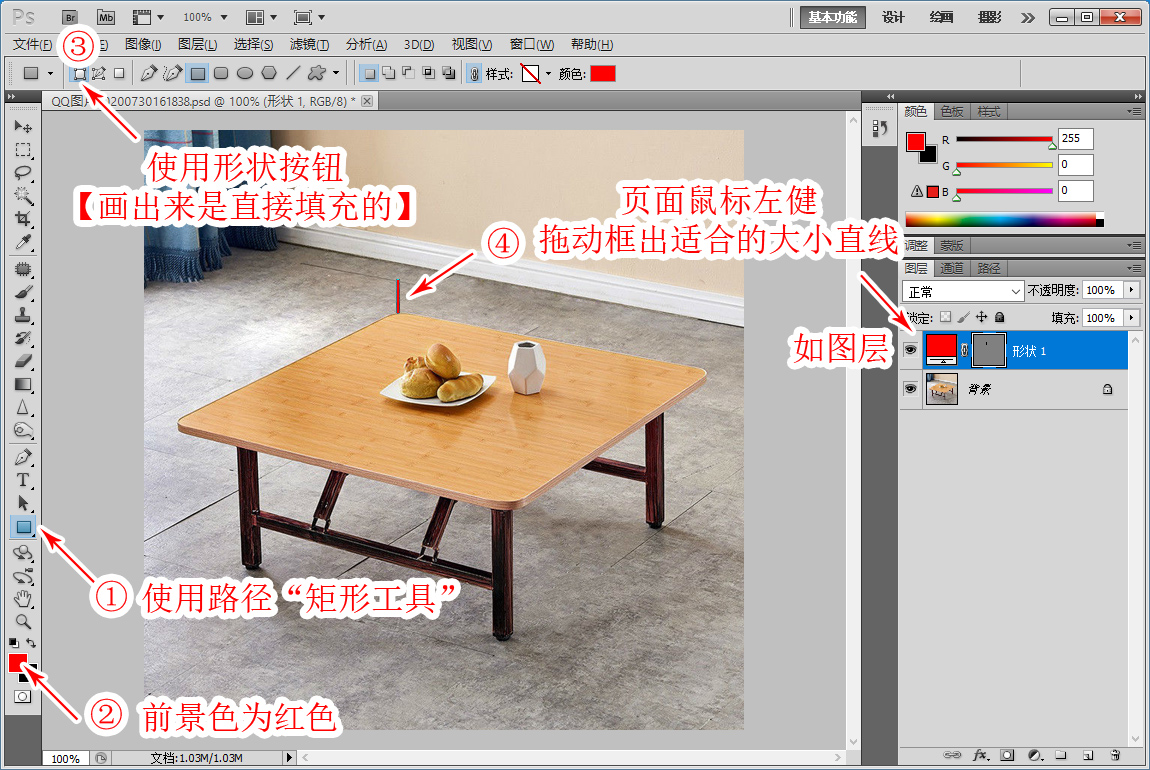
Task: Select the Rectangle shape tool in toolbox
Action: point(23,527)
